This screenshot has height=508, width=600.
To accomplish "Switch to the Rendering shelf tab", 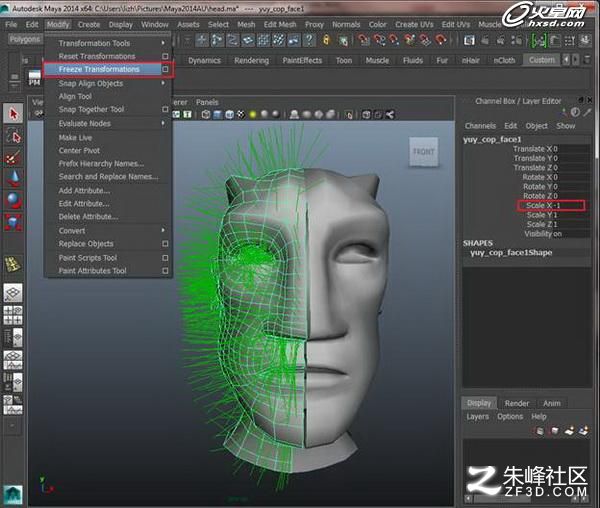I will [x=251, y=60].
